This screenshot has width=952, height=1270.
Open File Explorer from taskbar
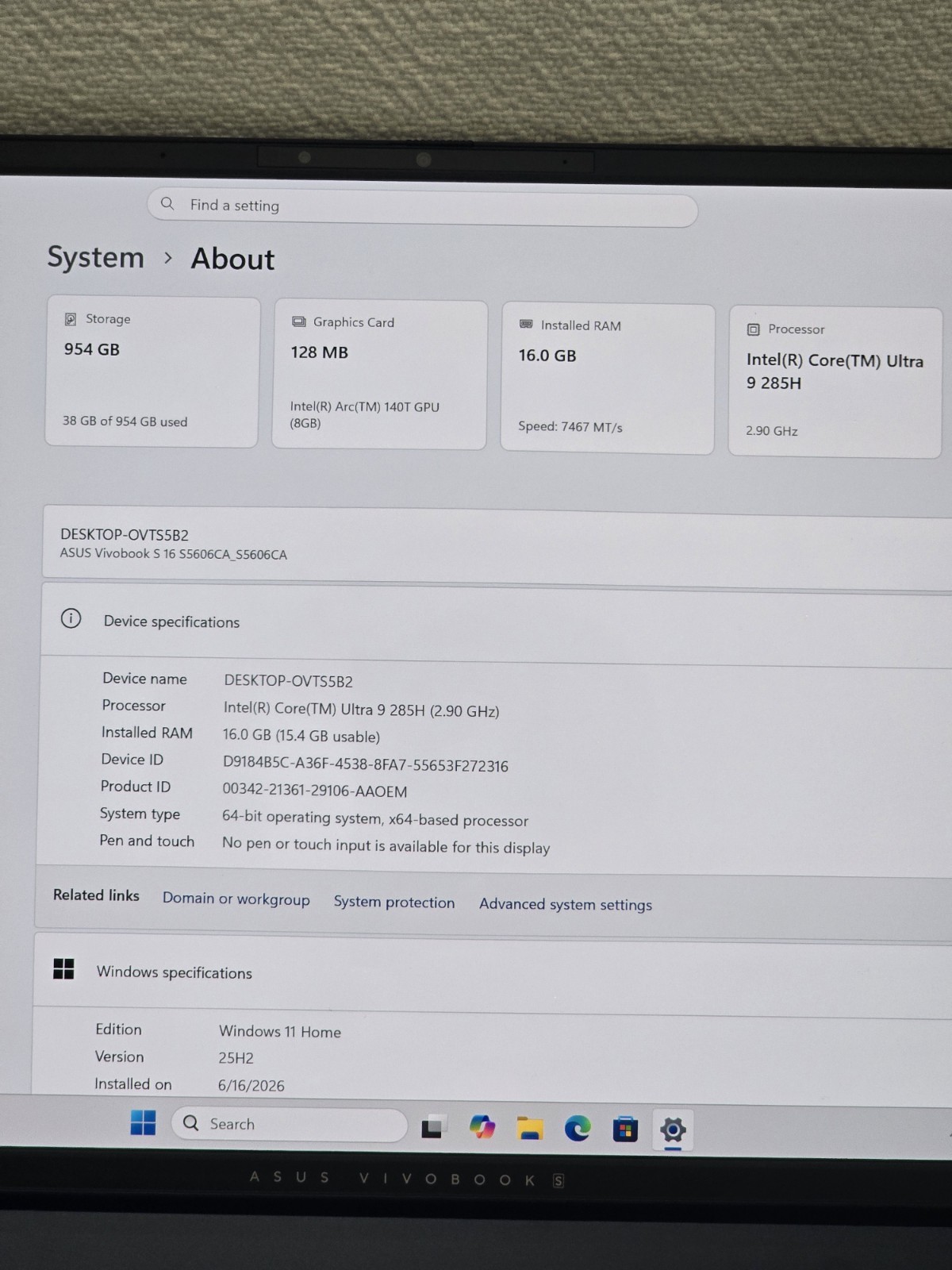(x=530, y=1128)
